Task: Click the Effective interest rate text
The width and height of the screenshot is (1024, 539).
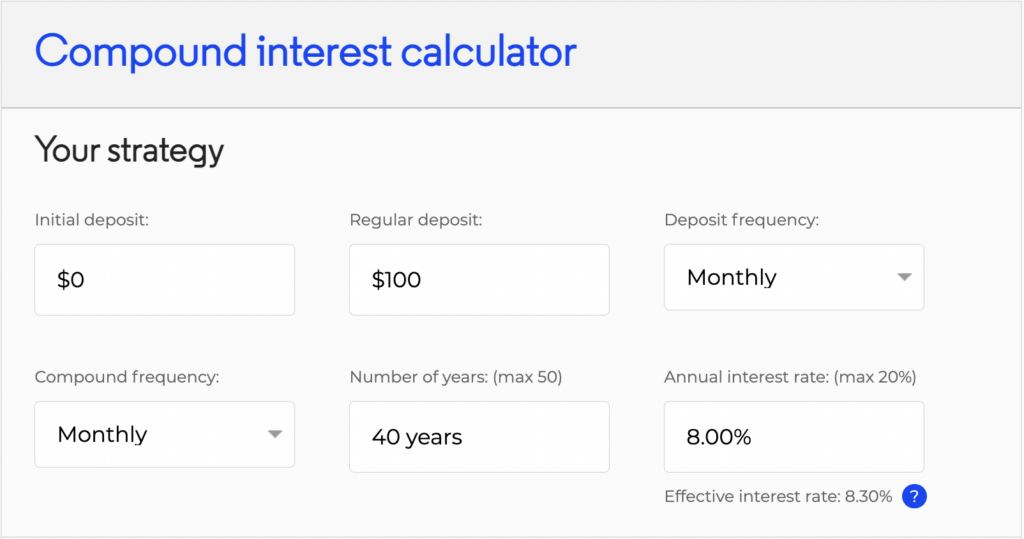Action: pyautogui.click(x=750, y=497)
